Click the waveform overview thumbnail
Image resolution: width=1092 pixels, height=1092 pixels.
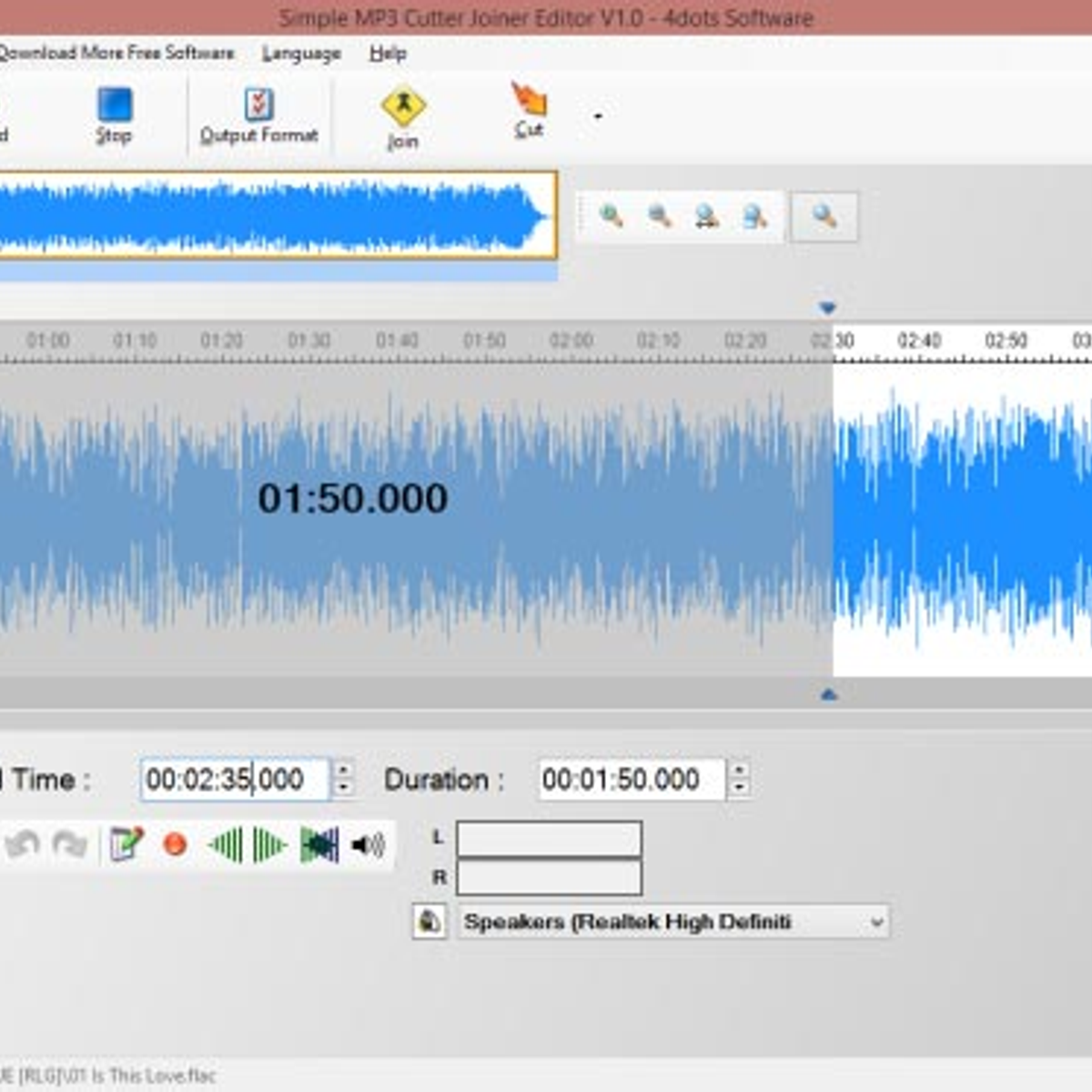(x=277, y=216)
